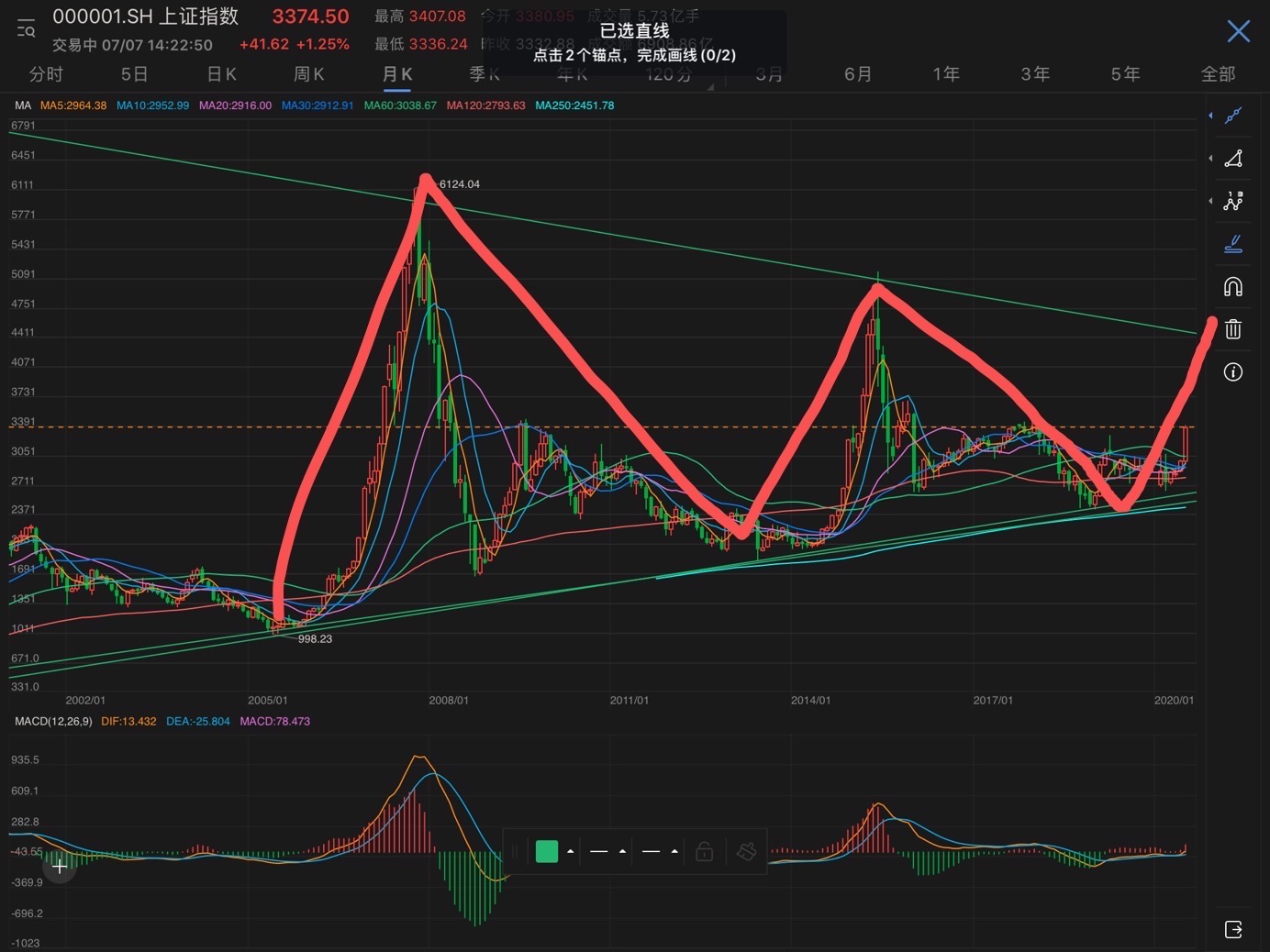The image size is (1270, 952).
Task: Click the 2008/01 date axis label
Action: point(449,701)
